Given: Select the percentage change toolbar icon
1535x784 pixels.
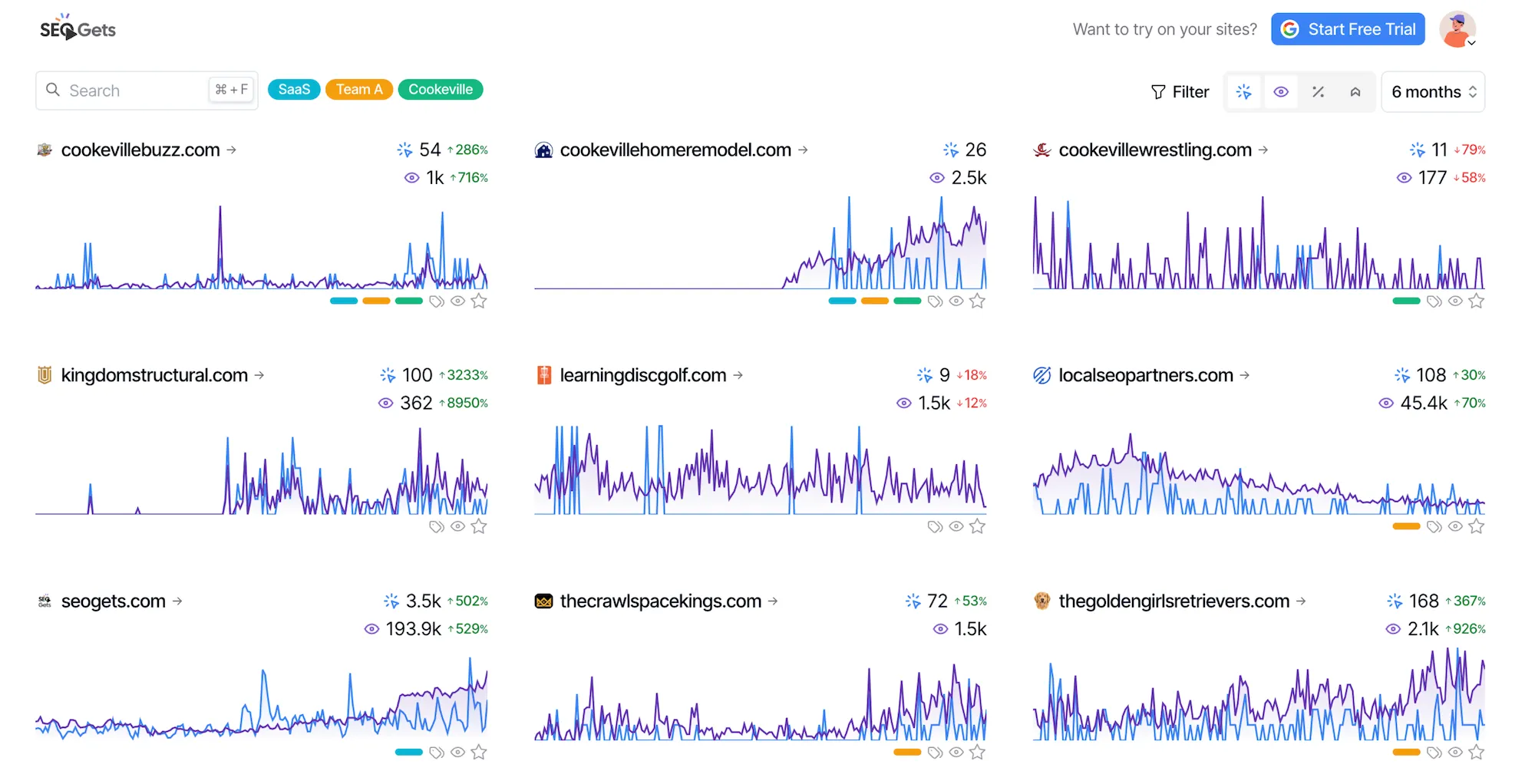Looking at the screenshot, I should [1319, 91].
